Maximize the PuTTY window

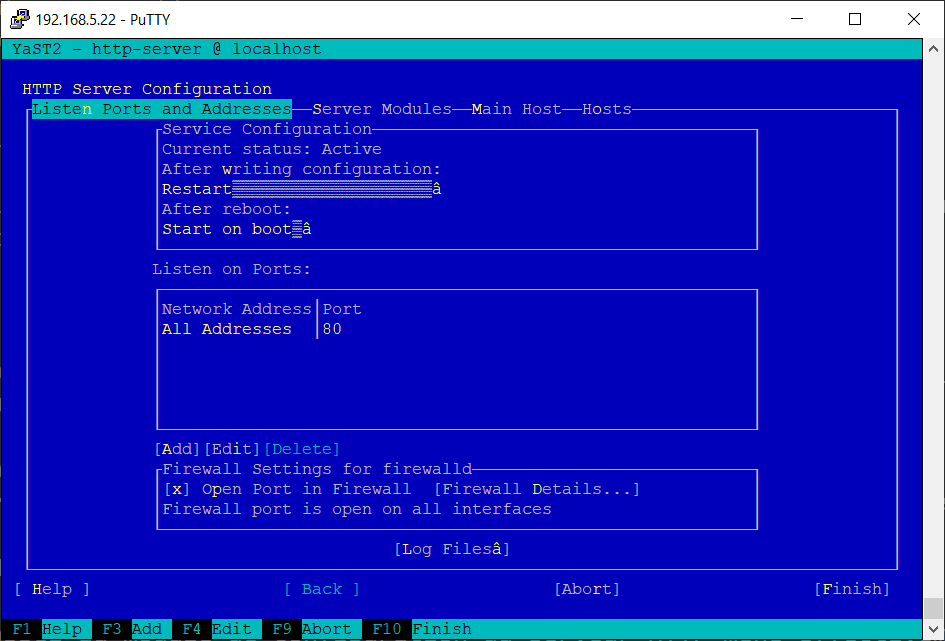(x=855, y=19)
